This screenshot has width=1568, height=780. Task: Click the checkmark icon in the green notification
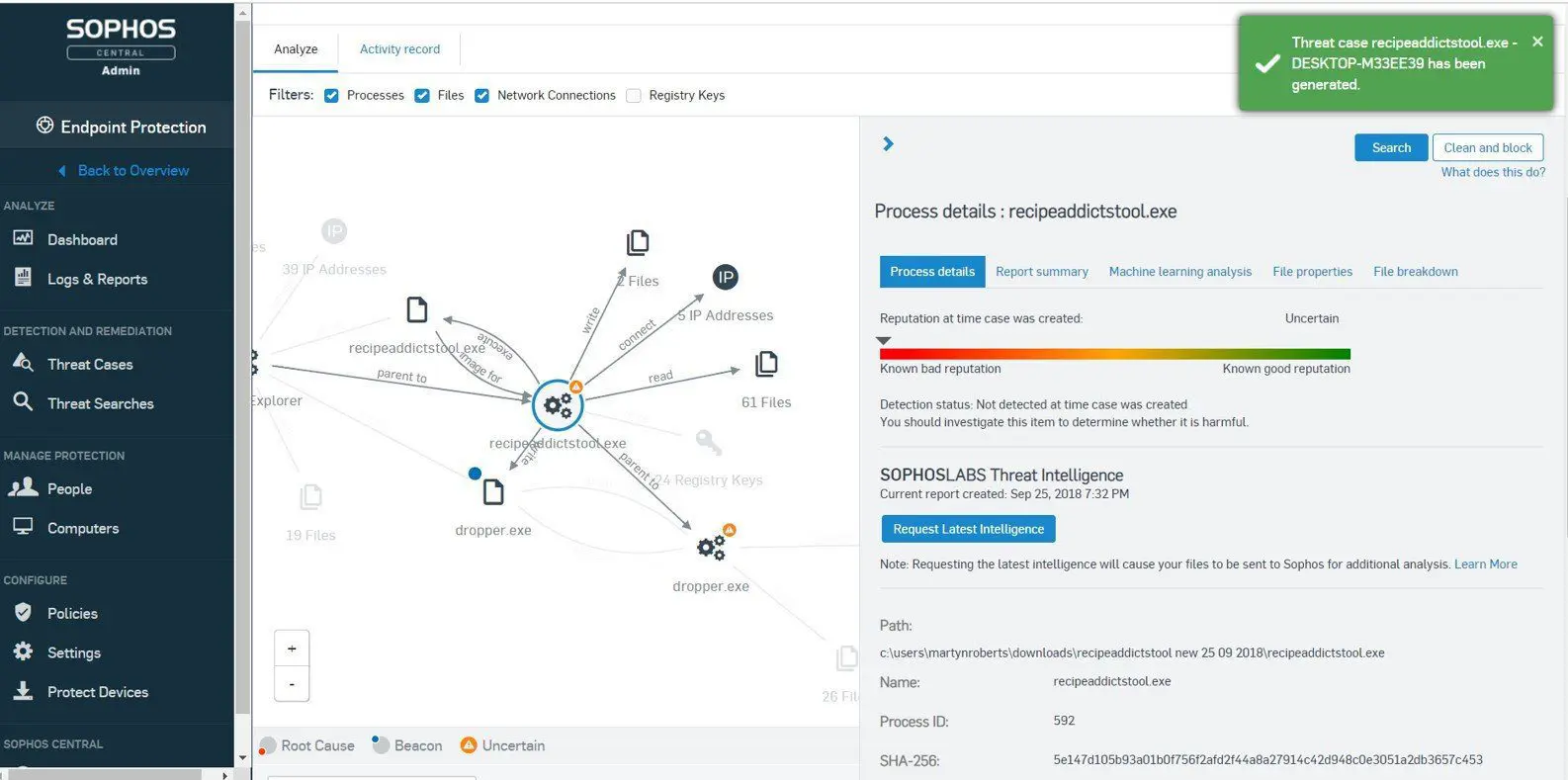click(x=1266, y=64)
